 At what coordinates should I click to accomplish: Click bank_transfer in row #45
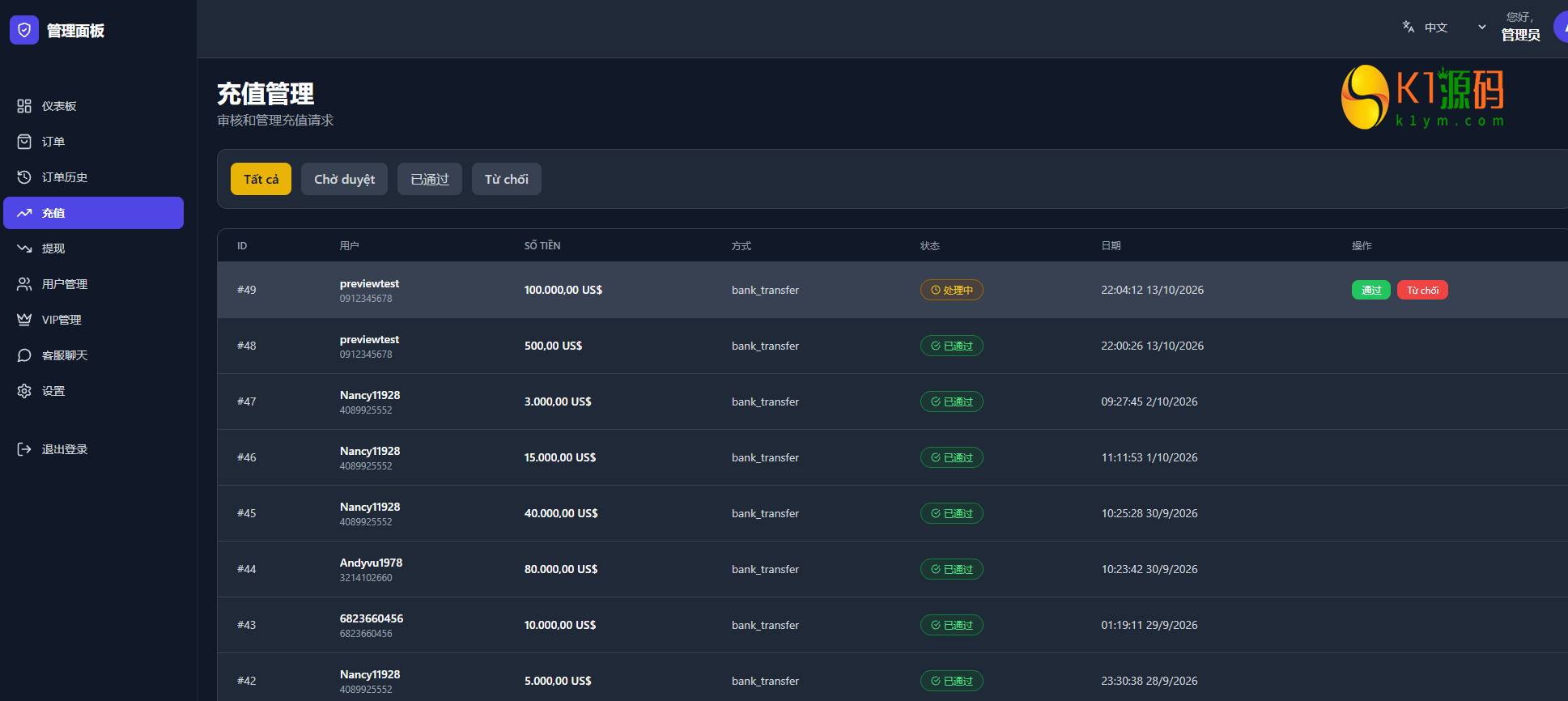click(x=765, y=513)
